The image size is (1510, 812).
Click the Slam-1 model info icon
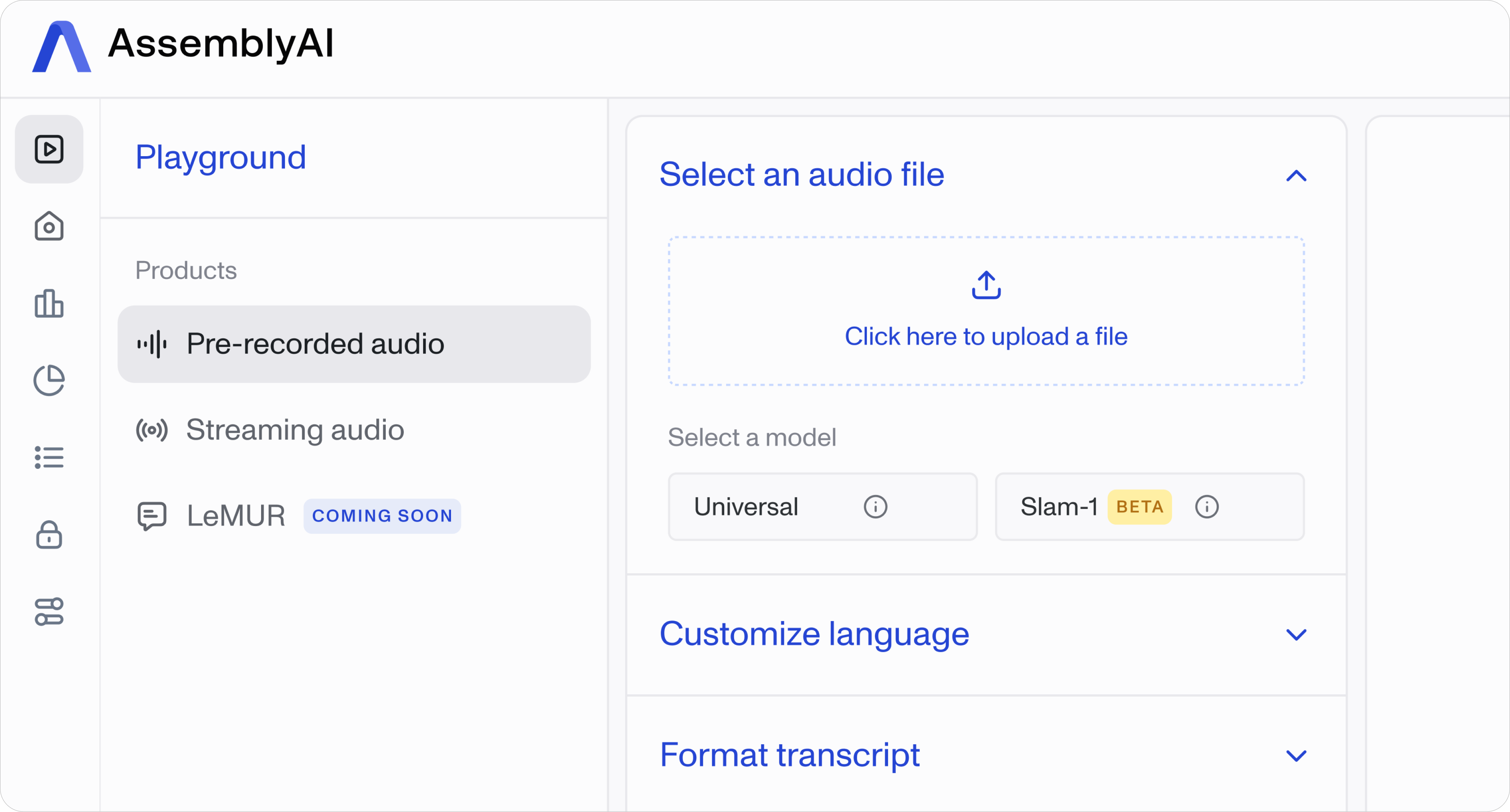coord(1206,507)
